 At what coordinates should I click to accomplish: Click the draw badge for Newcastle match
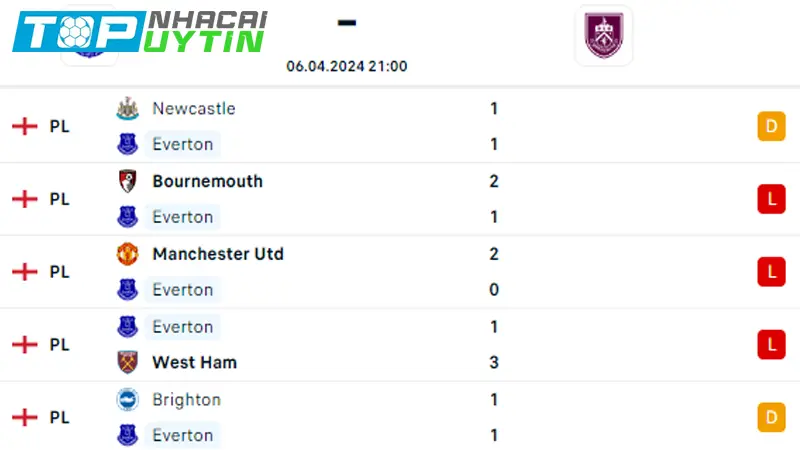coord(771,126)
